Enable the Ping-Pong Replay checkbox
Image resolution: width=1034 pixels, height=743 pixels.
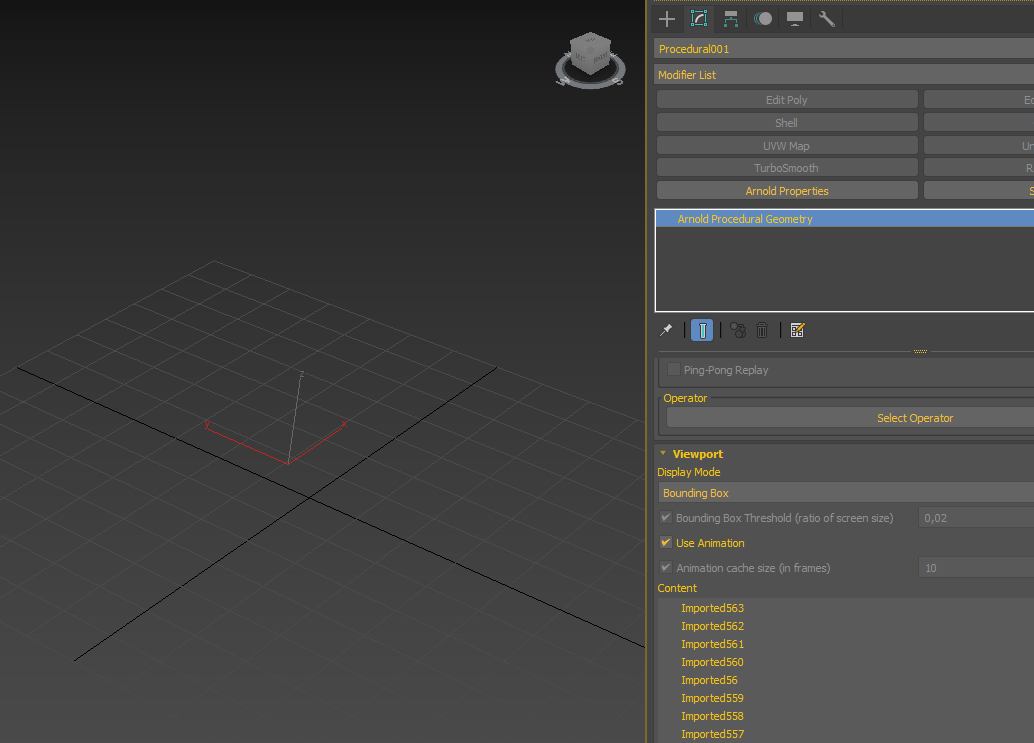click(x=674, y=370)
